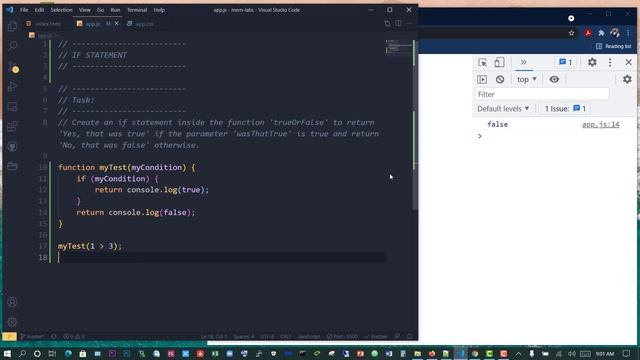Viewport: 640px width, 360px height.
Task: Open DevTools customize kebab menu
Action: tap(610, 62)
